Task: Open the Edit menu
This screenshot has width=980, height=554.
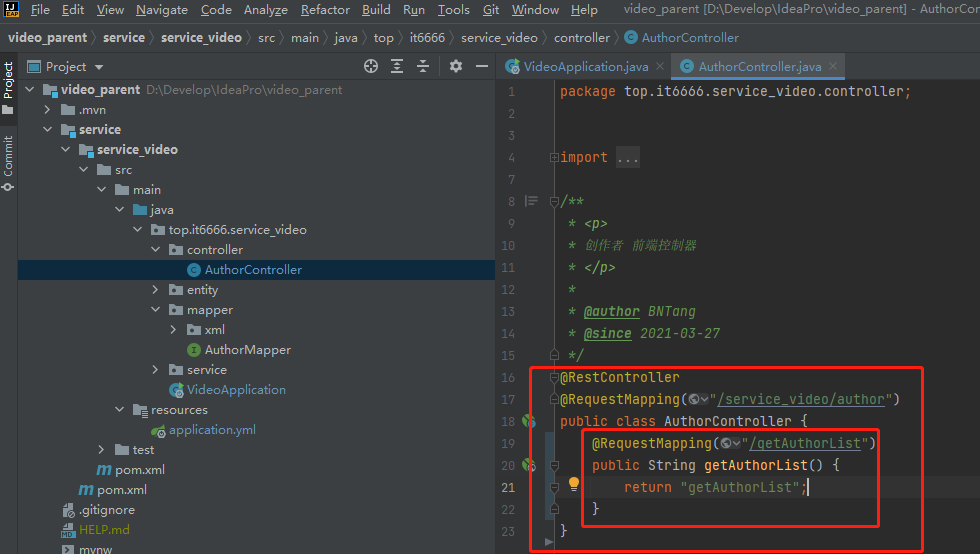Action: coord(73,9)
